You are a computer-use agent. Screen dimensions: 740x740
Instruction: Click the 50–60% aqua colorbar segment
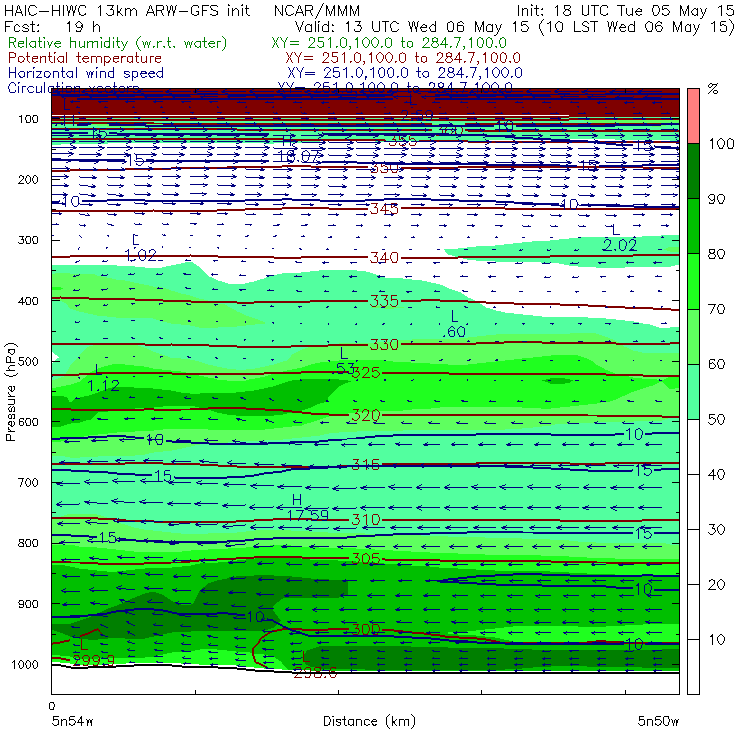(x=693, y=392)
